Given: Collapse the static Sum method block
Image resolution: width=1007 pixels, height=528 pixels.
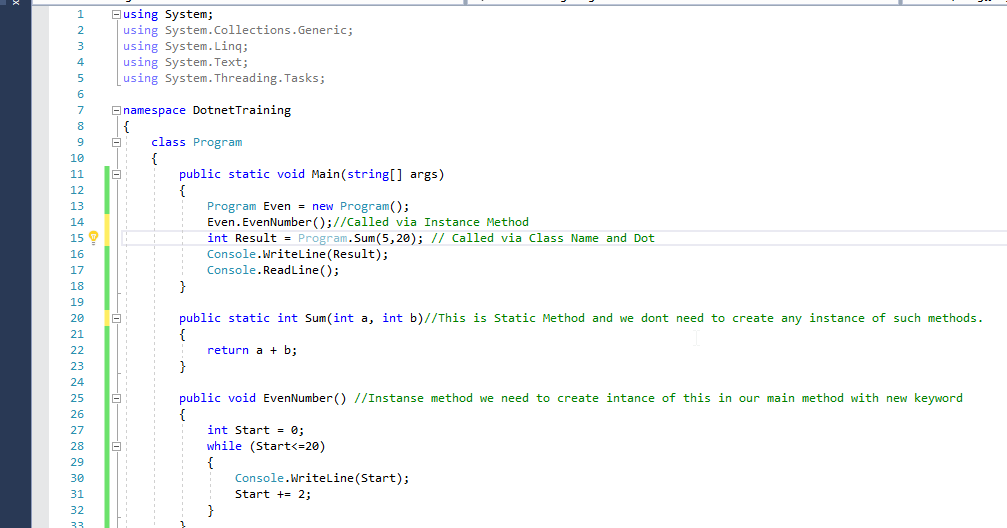Looking at the screenshot, I should pos(116,319).
